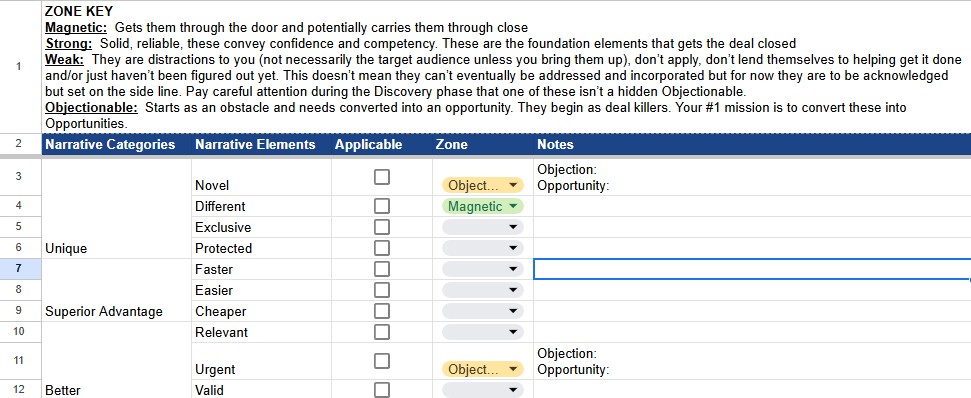This screenshot has height=398, width=971.
Task: Tick the checkbox next to Urgent
Action: click(x=382, y=360)
